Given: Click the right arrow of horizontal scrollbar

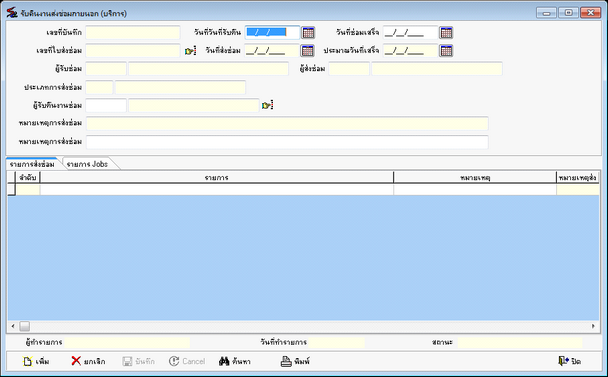Looking at the screenshot, I should tap(593, 326).
